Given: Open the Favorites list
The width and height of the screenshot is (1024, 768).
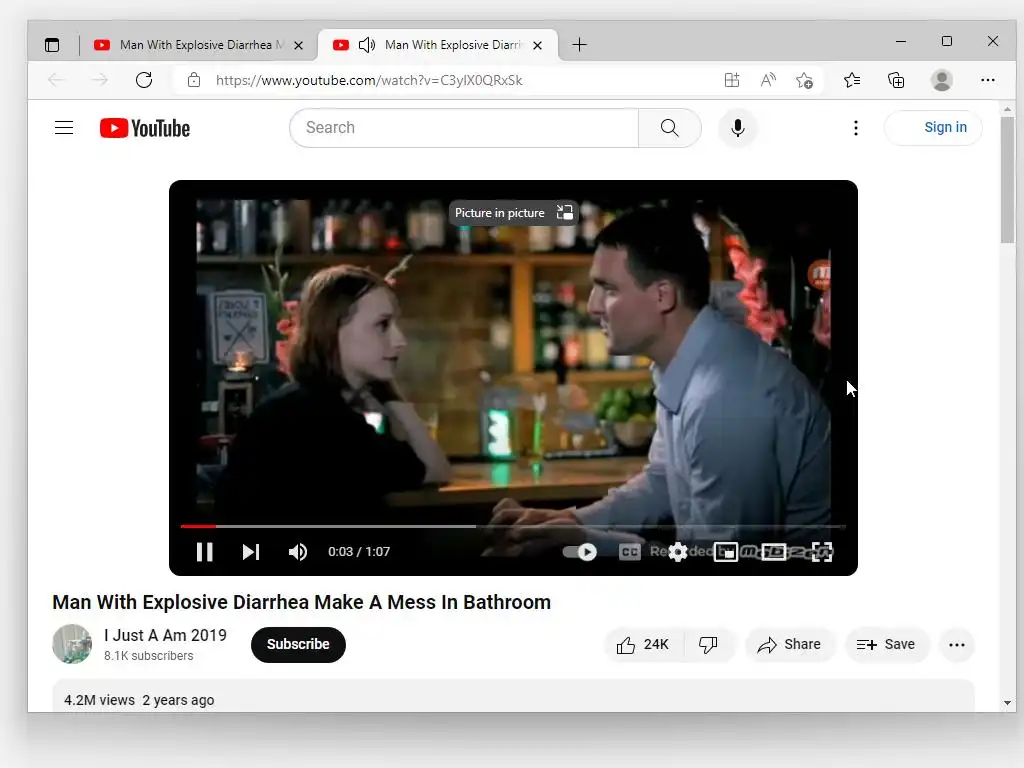Looking at the screenshot, I should pos(852,80).
